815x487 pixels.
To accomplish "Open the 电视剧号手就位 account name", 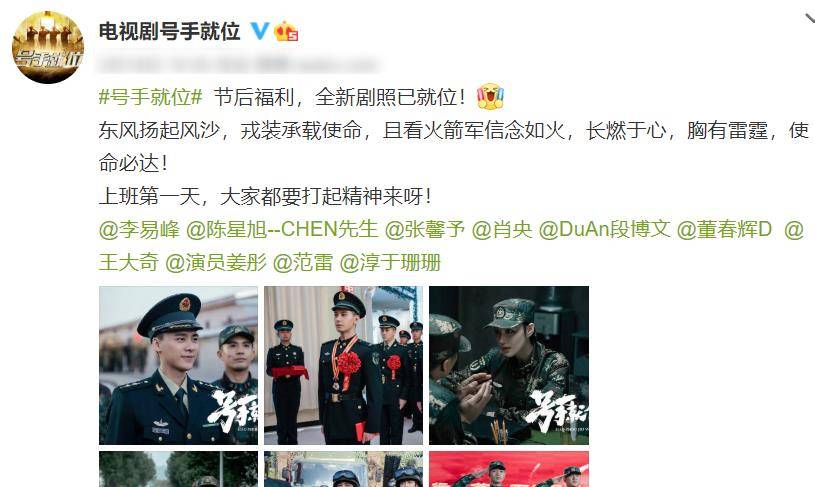I will click(169, 31).
